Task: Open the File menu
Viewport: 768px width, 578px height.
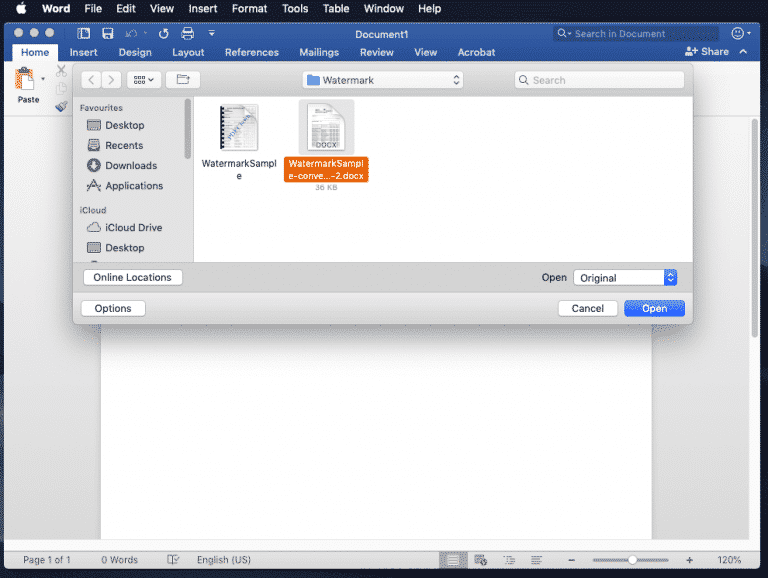Action: pyautogui.click(x=93, y=8)
